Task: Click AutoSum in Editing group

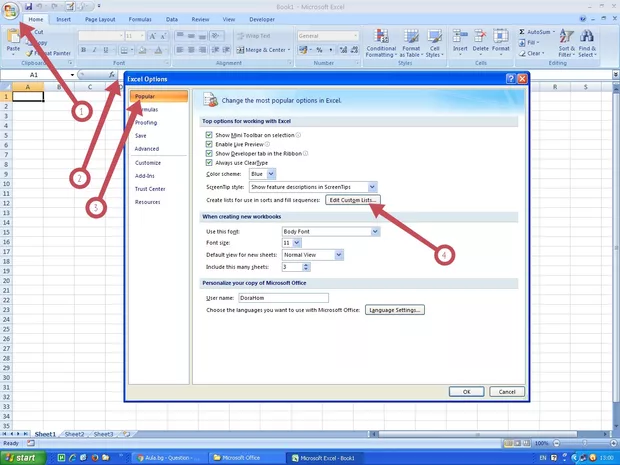Action: tap(535, 32)
